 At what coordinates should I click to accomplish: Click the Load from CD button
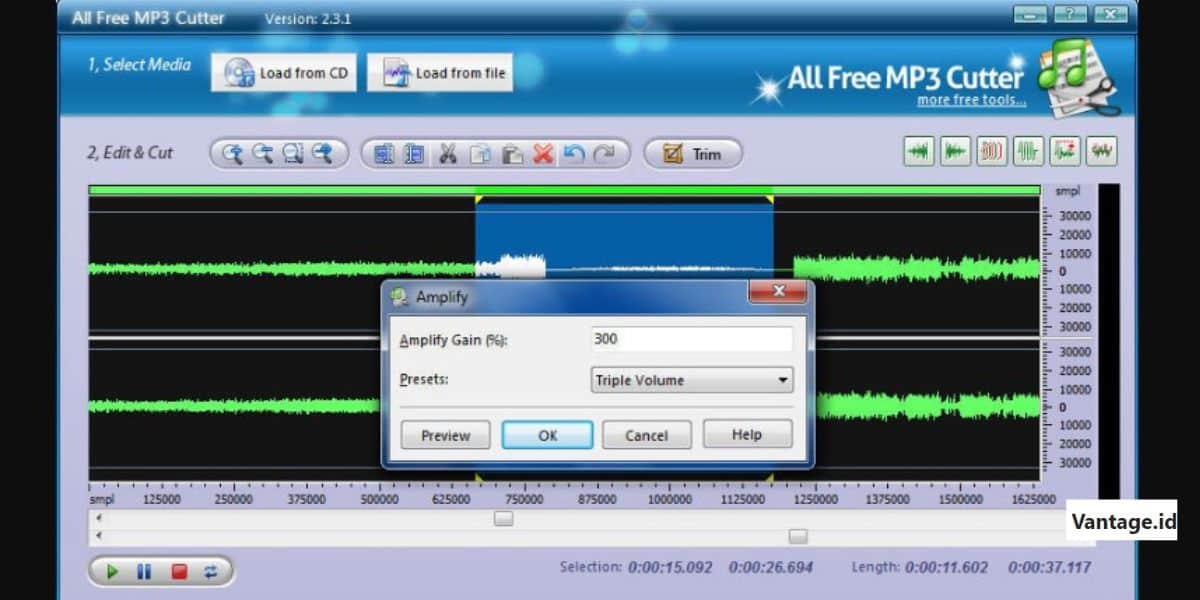click(x=283, y=72)
